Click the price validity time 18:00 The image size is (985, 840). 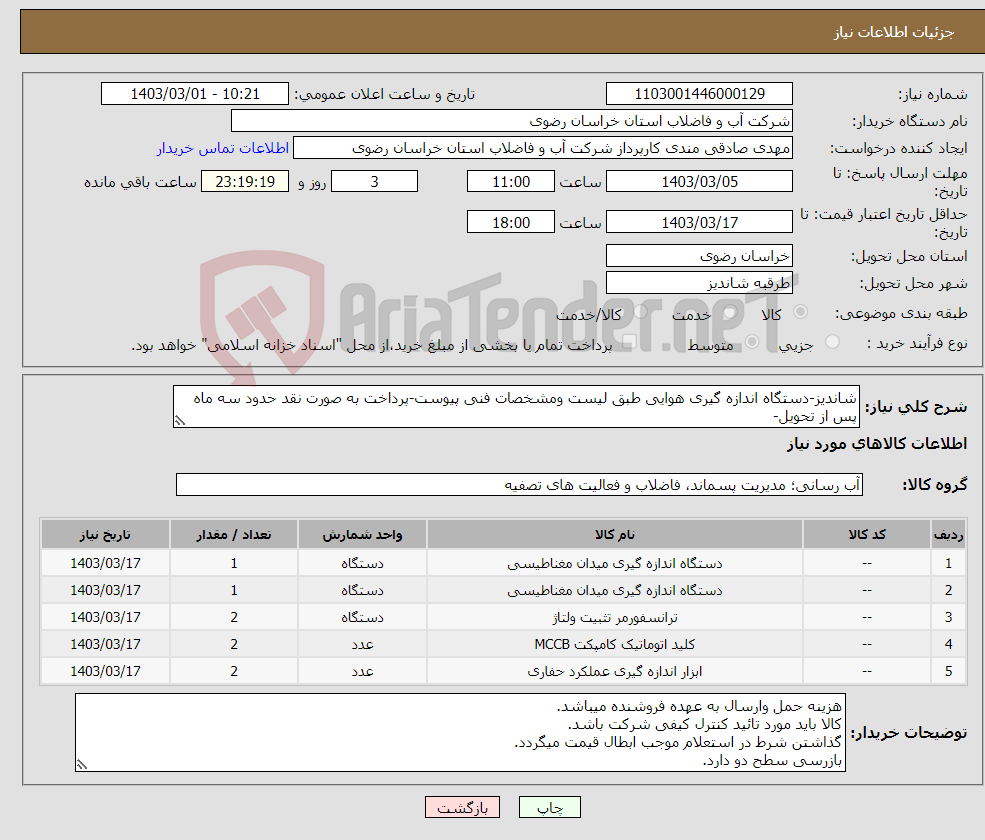pyautogui.click(x=511, y=222)
